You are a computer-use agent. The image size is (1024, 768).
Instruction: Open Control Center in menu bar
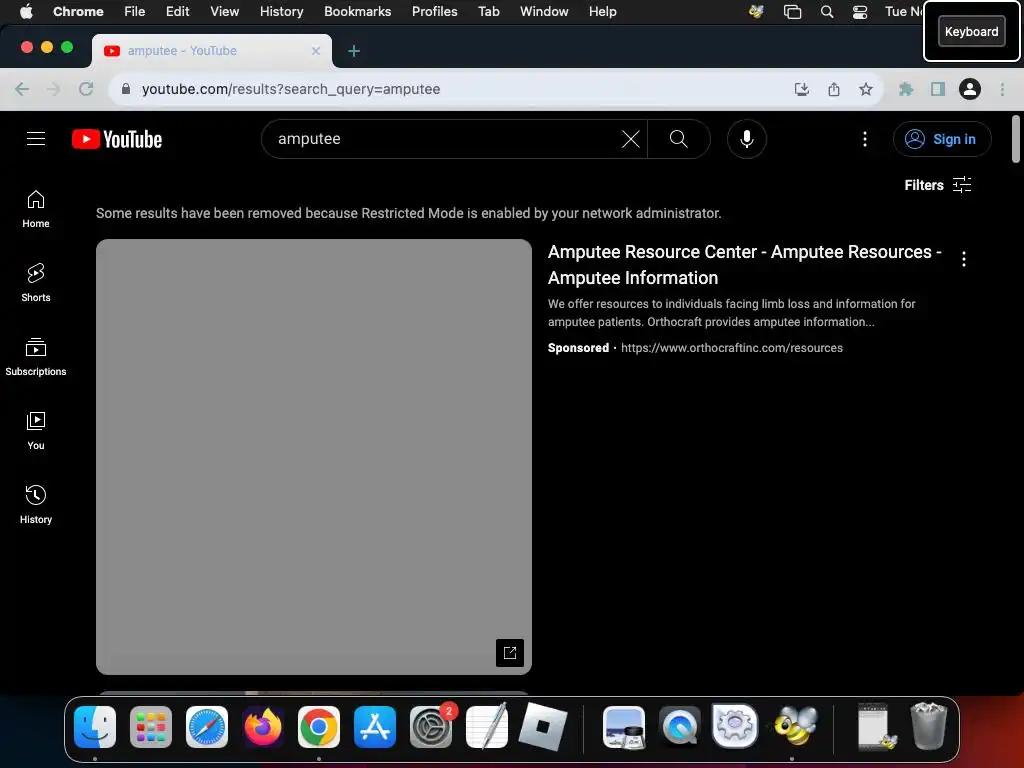(859, 12)
